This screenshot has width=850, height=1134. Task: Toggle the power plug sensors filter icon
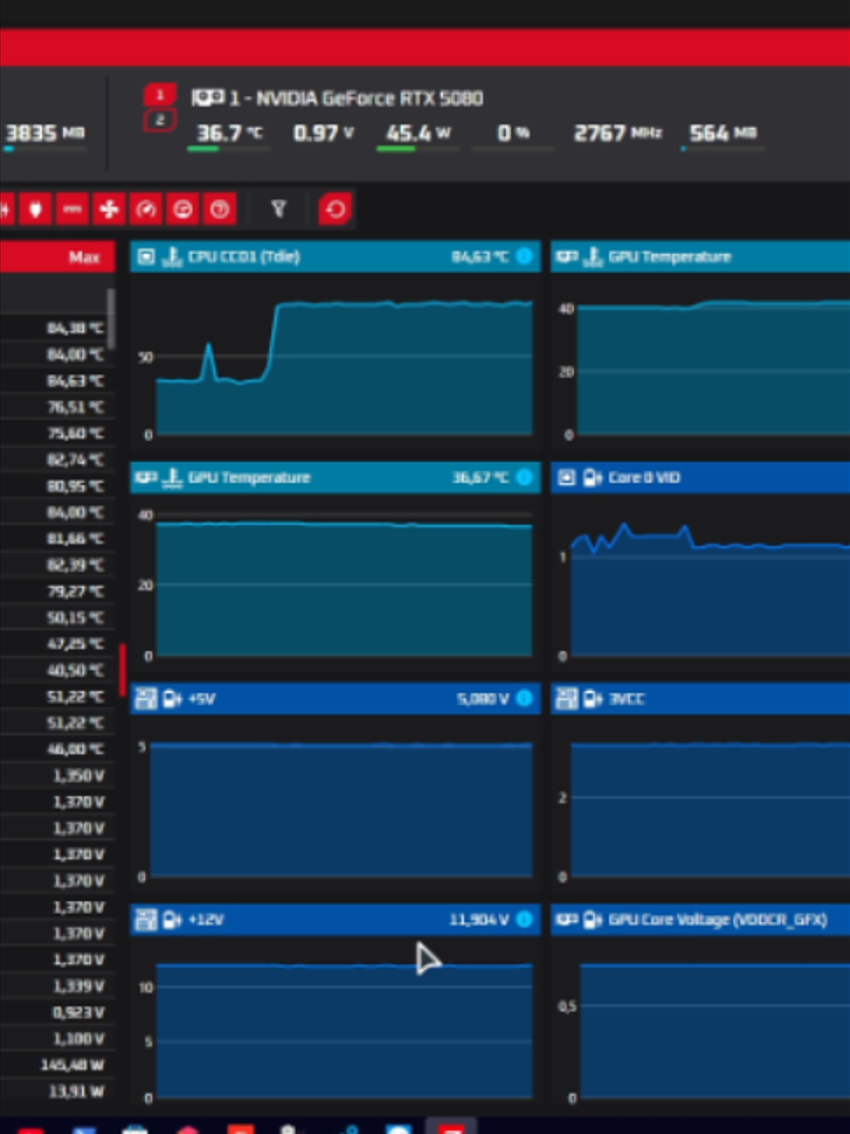(35, 210)
